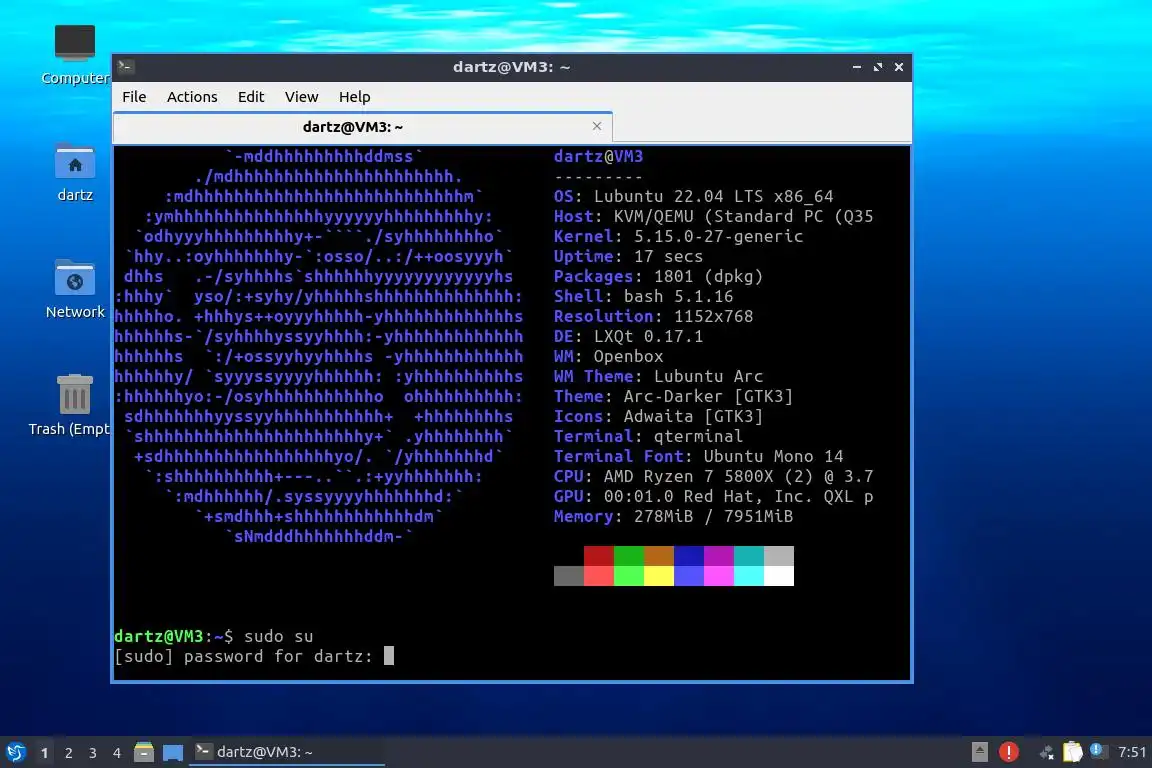
Task: Open the File menu
Action: coord(134,97)
